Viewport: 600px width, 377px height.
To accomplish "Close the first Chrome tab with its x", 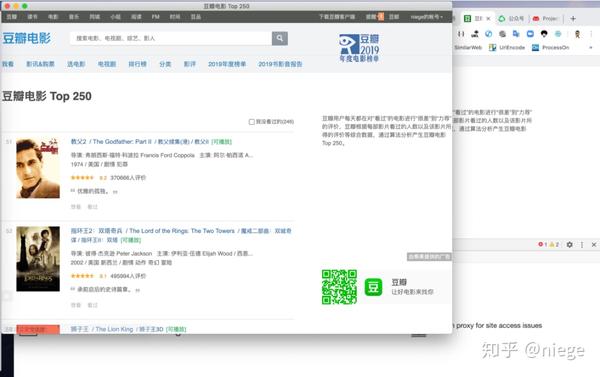I will point(488,18).
